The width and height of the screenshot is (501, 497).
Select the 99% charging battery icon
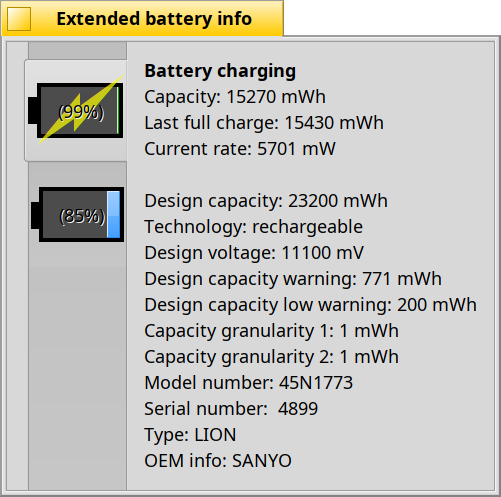(76, 110)
